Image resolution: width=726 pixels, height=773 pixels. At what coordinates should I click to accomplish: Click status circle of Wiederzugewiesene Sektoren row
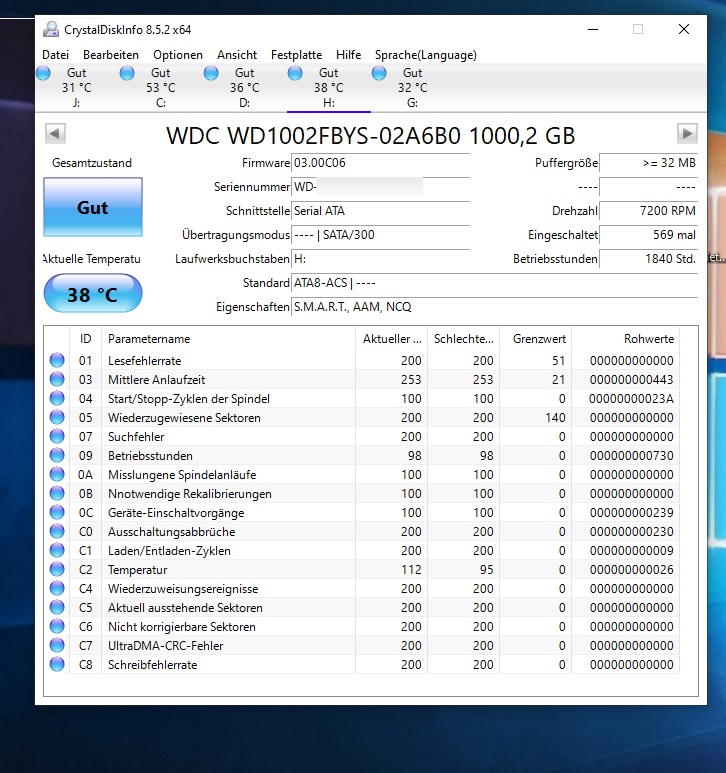pyautogui.click(x=57, y=417)
